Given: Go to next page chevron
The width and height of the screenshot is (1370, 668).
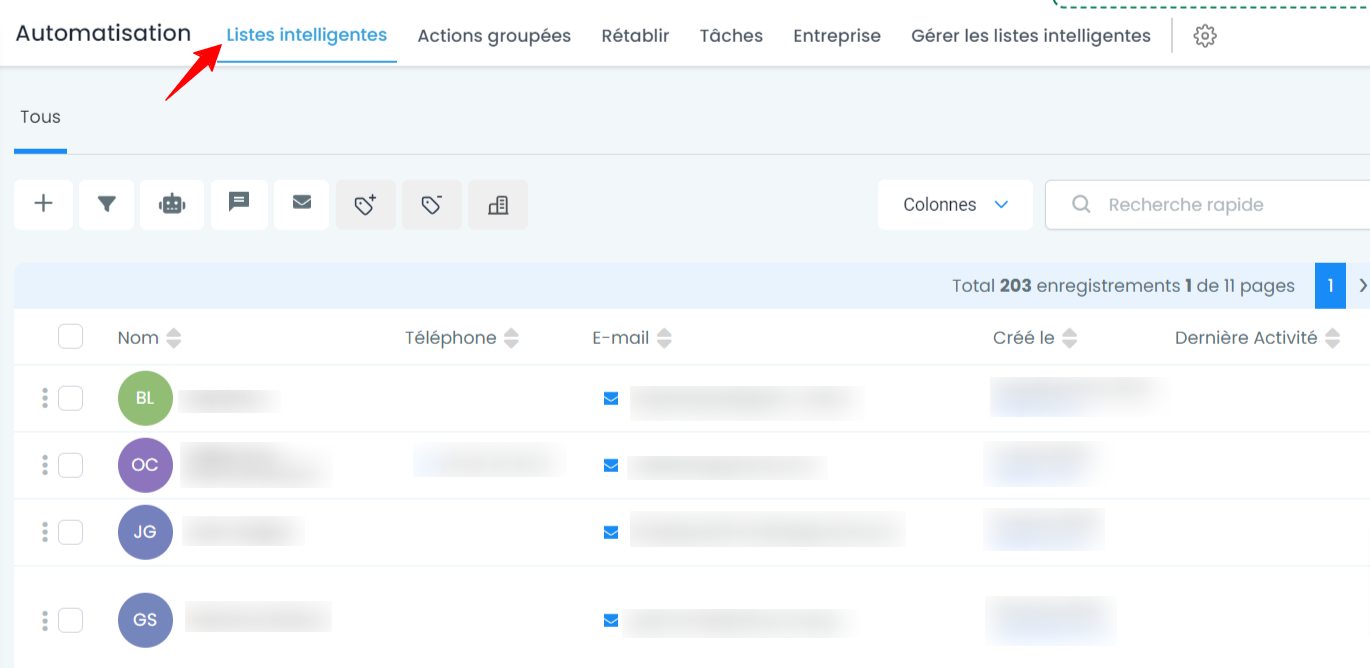Looking at the screenshot, I should [1362, 286].
